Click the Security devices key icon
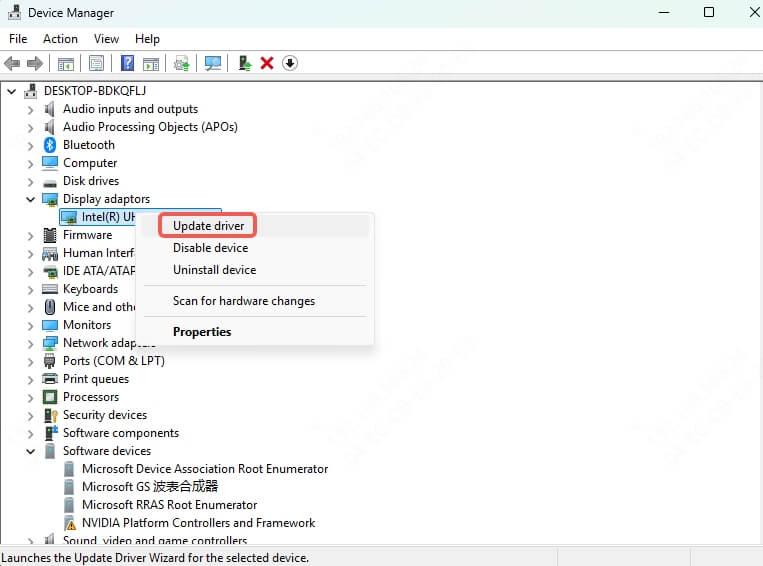Image resolution: width=763 pixels, height=566 pixels. [x=51, y=415]
